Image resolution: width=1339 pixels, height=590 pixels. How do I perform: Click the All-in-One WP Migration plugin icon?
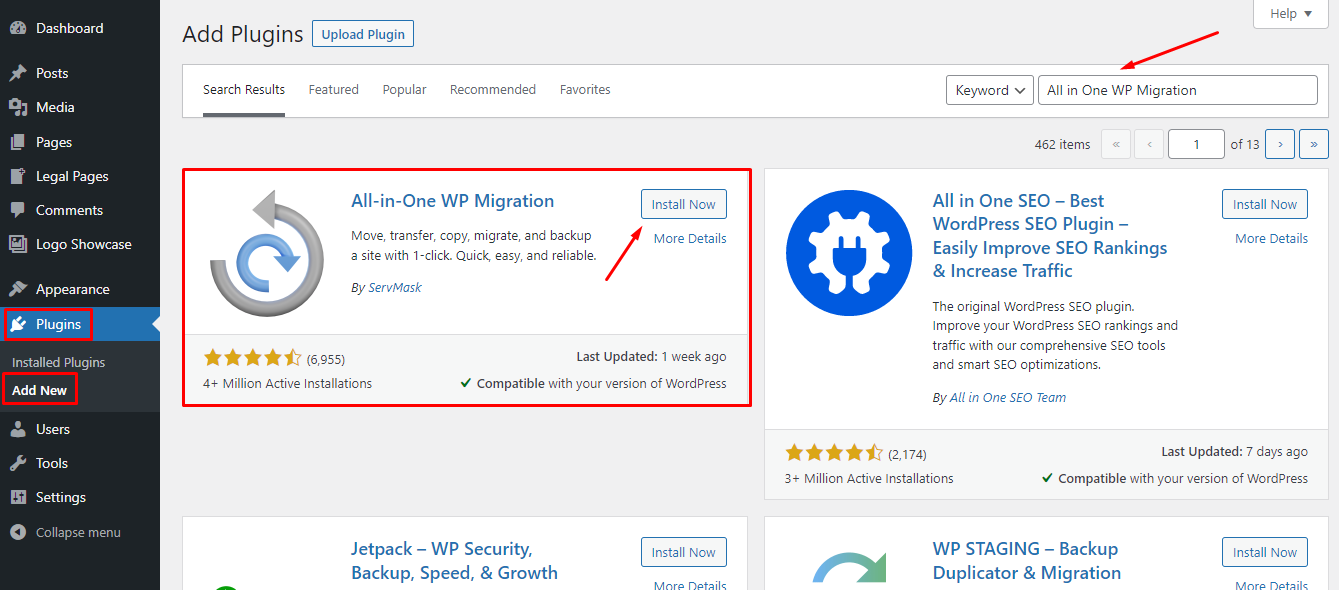click(266, 254)
